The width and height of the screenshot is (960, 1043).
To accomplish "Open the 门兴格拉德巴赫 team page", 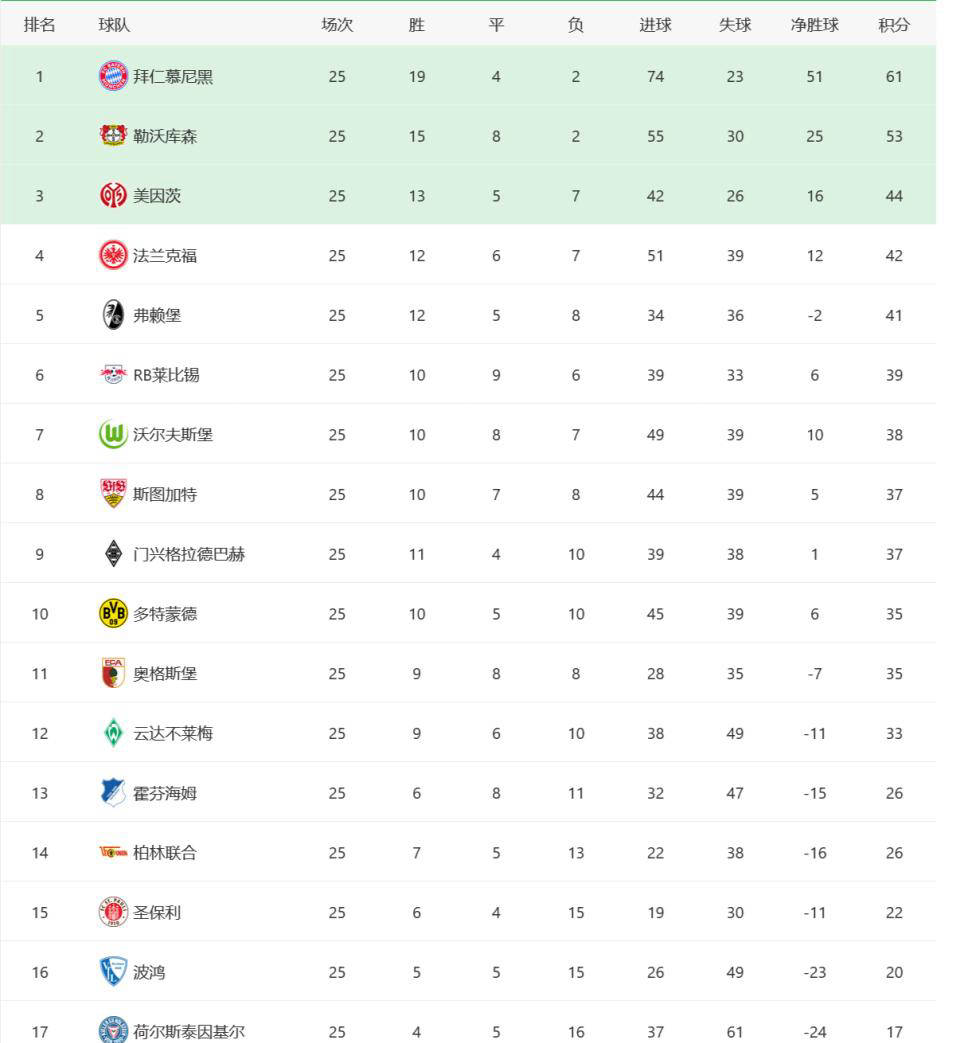I will pos(189,554).
